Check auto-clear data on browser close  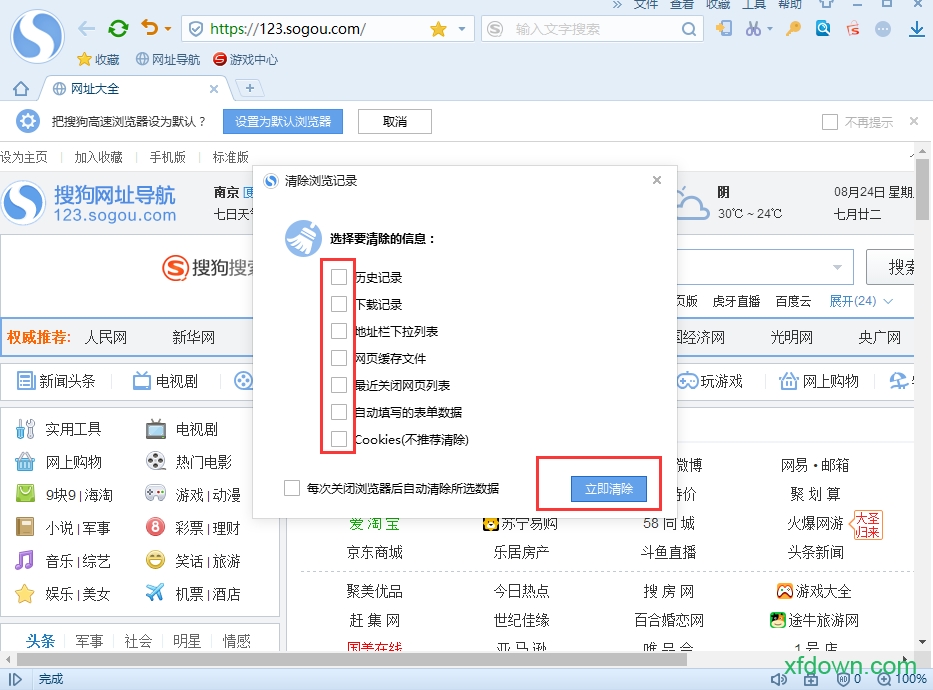pyautogui.click(x=292, y=488)
